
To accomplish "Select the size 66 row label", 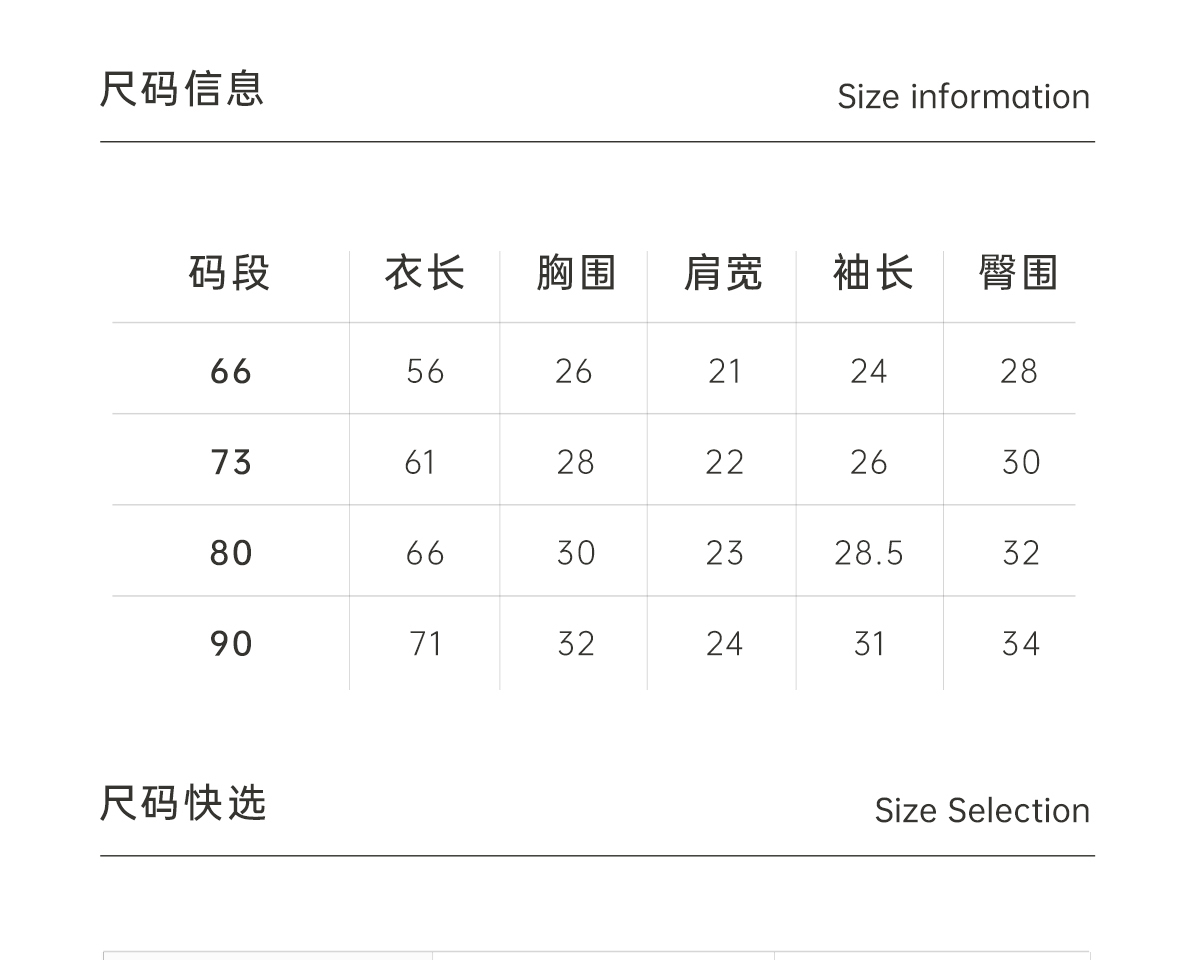I will click(231, 372).
